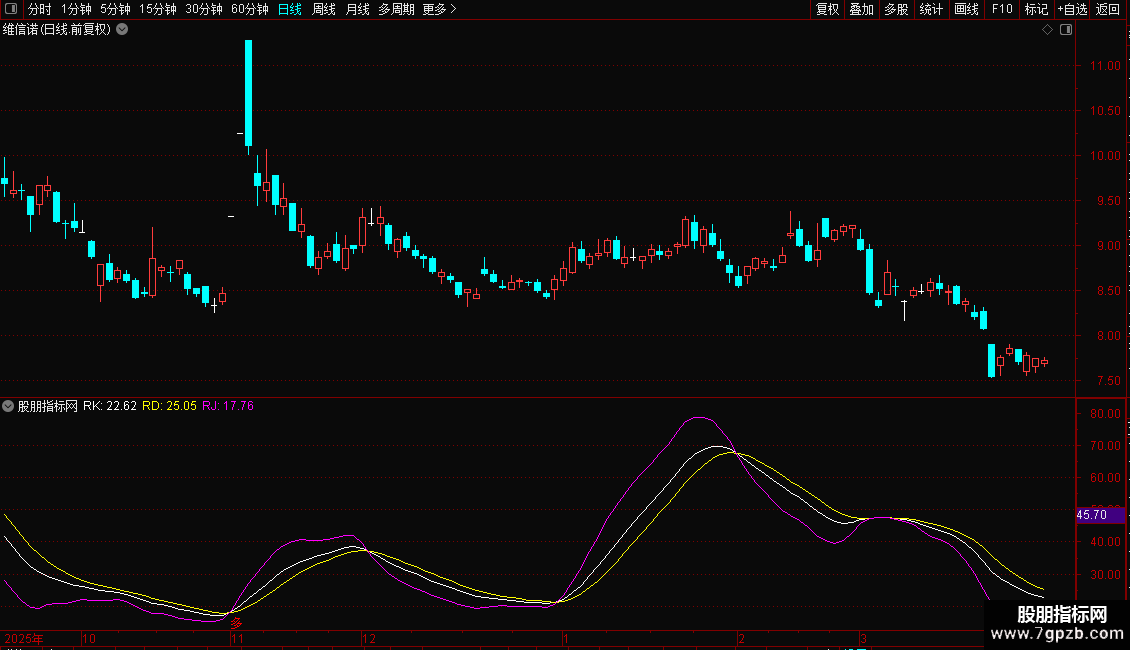
Task: Click the 返回 back button
Action: tap(1108, 9)
